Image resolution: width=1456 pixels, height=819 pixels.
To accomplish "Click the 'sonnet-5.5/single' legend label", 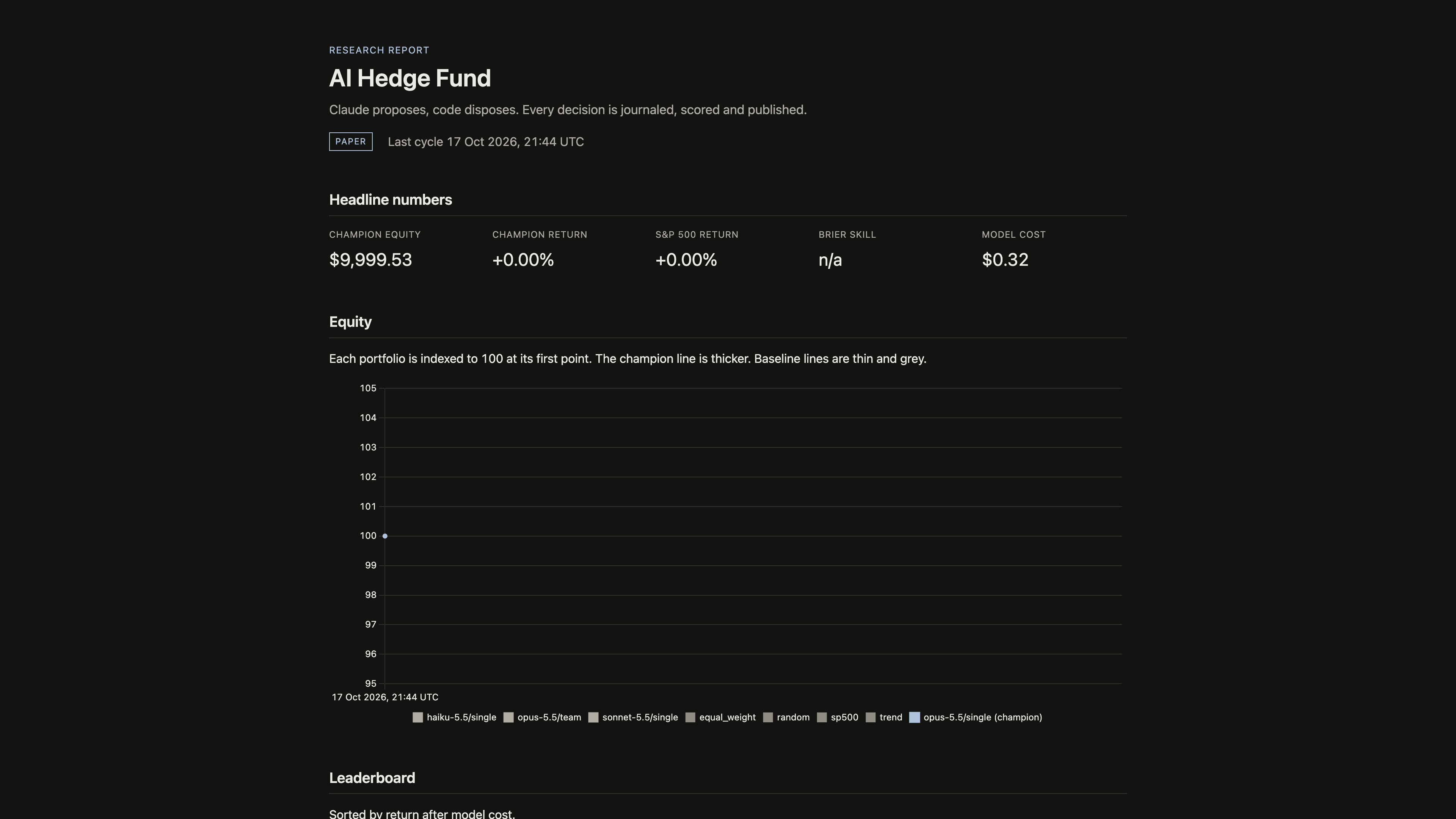I will 640,717.
